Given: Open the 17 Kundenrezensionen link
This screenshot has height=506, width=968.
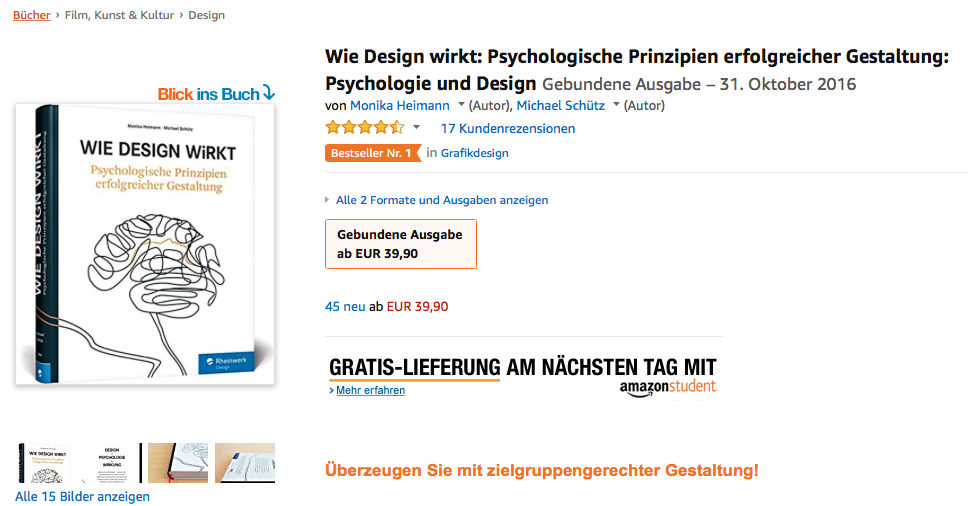Looking at the screenshot, I should click(x=507, y=128).
